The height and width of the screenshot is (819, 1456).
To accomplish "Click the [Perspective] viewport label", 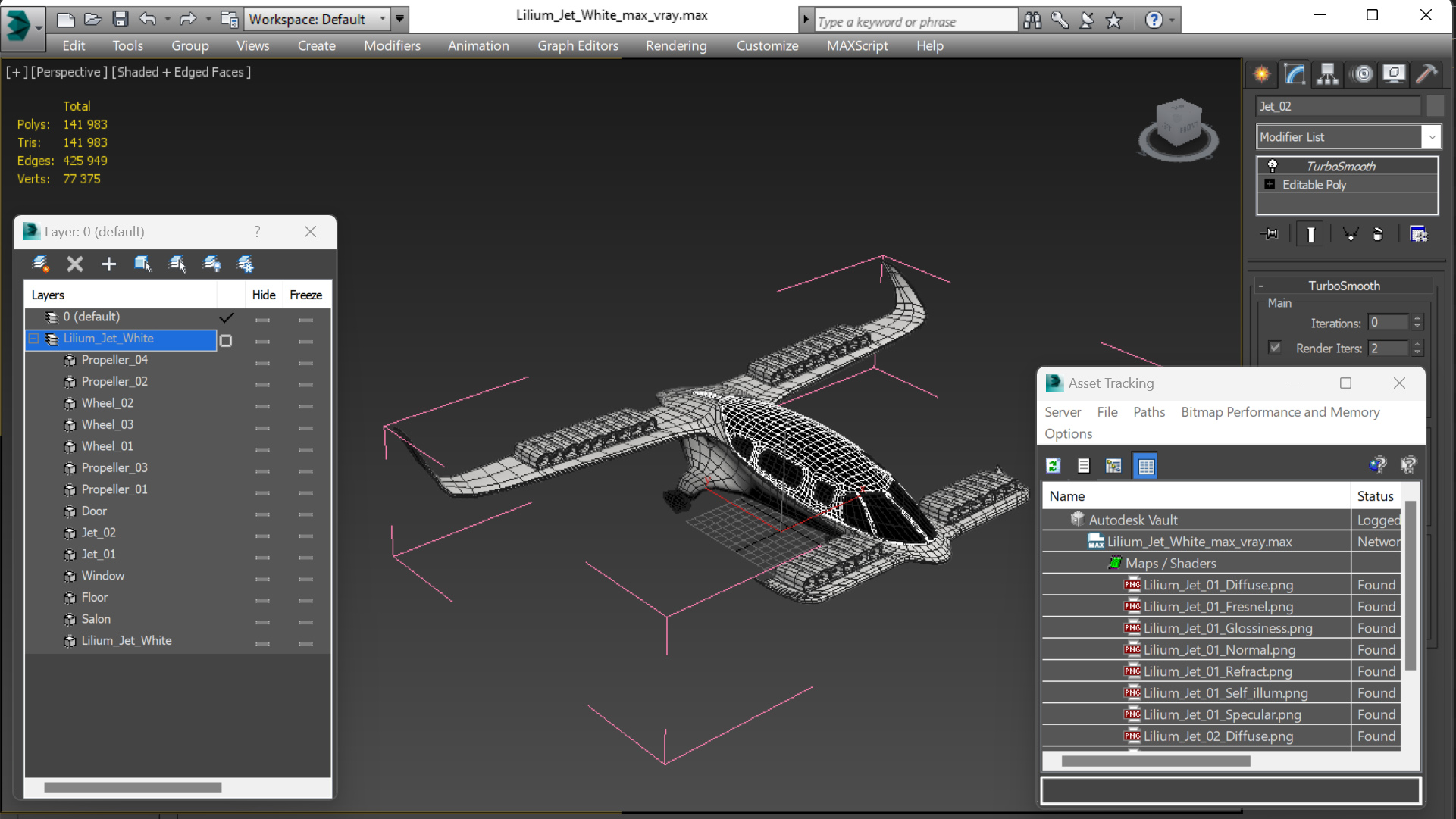I will click(68, 72).
